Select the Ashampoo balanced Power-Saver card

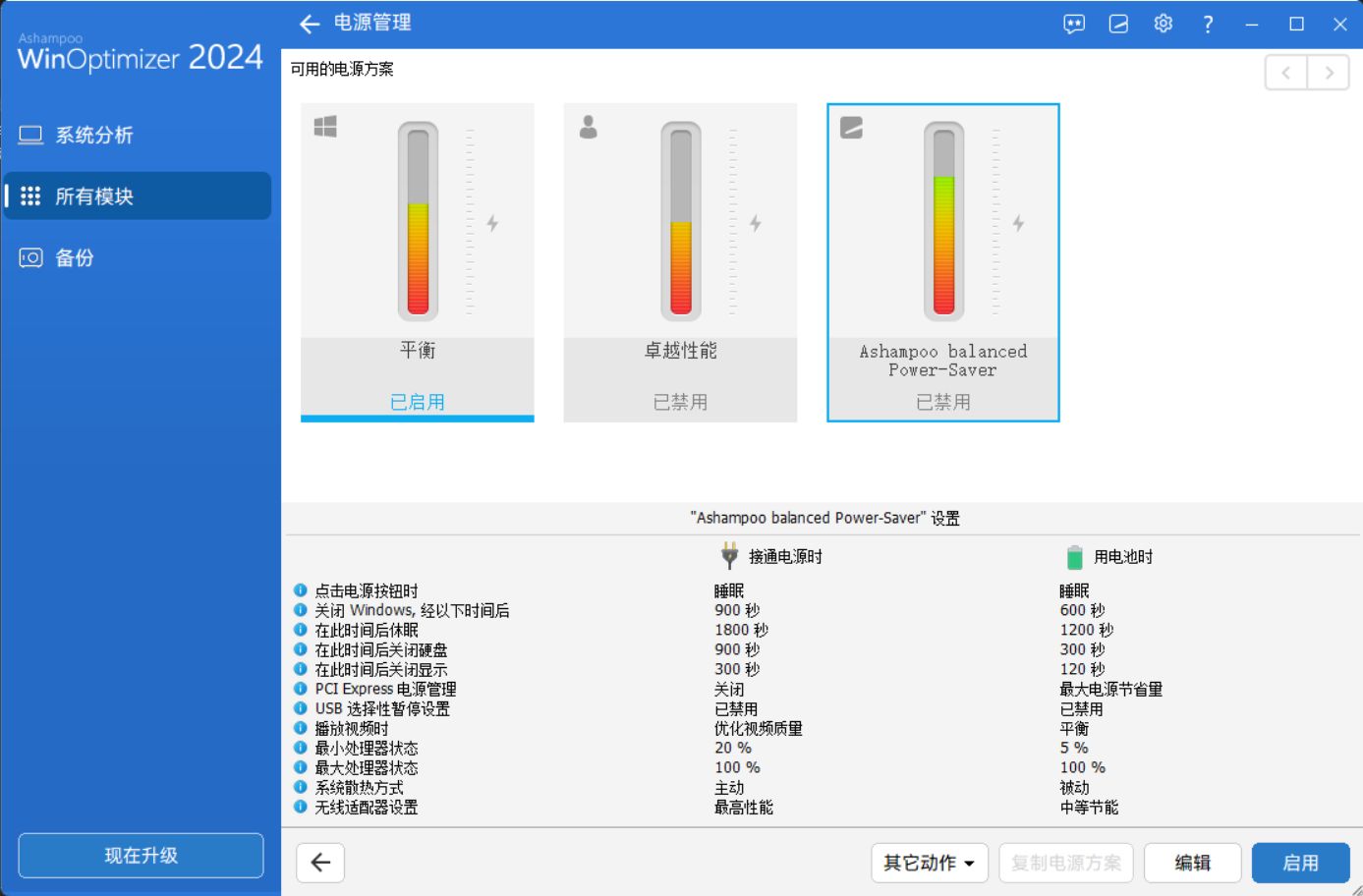[943, 262]
